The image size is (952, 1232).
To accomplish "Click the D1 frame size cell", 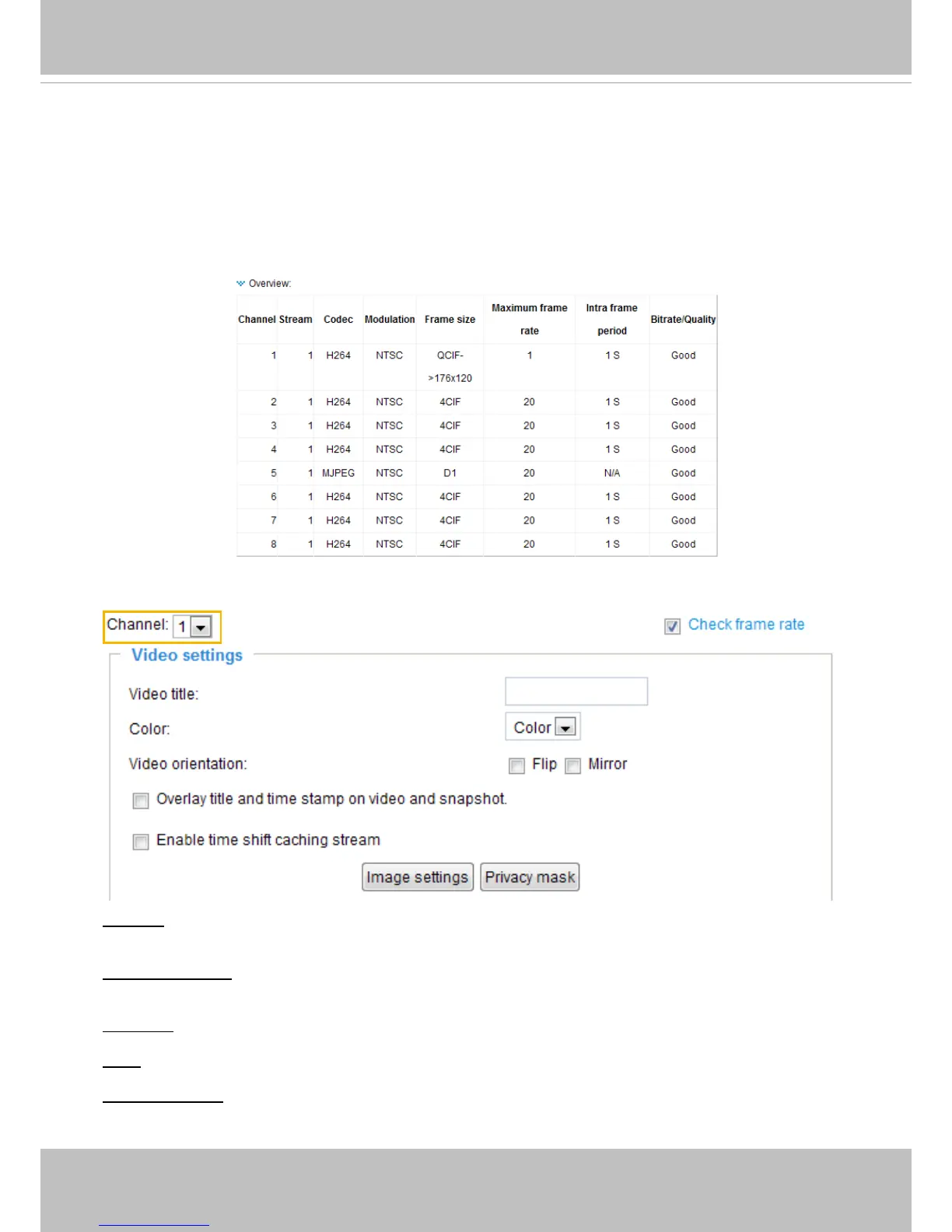I will pos(450,473).
